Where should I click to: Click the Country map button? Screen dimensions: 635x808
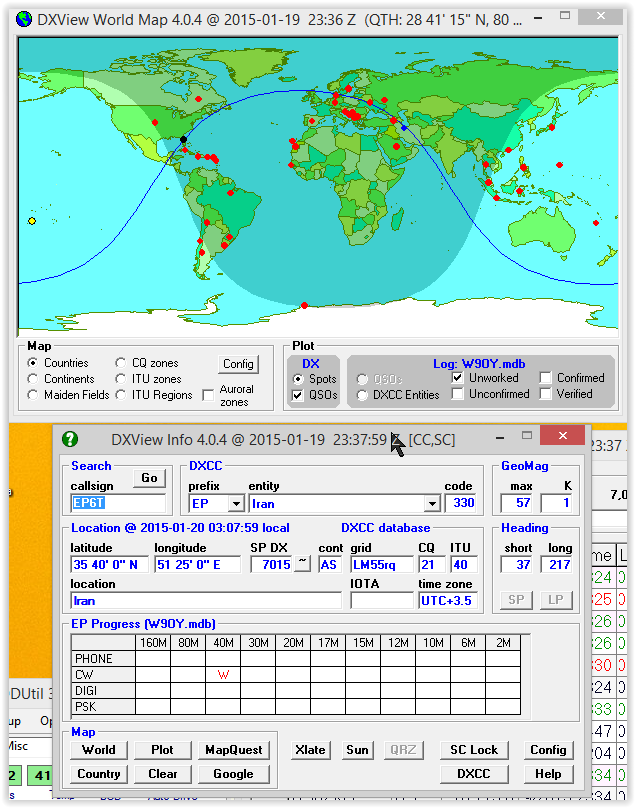tap(99, 774)
